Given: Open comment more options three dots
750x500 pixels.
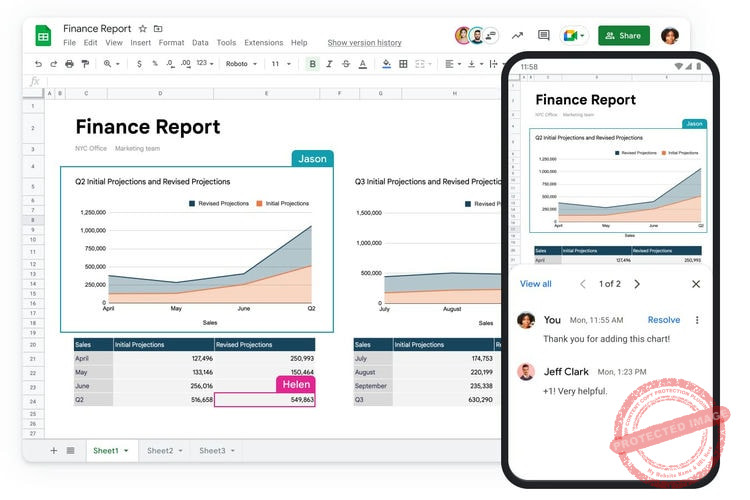Looking at the screenshot, I should (x=697, y=320).
